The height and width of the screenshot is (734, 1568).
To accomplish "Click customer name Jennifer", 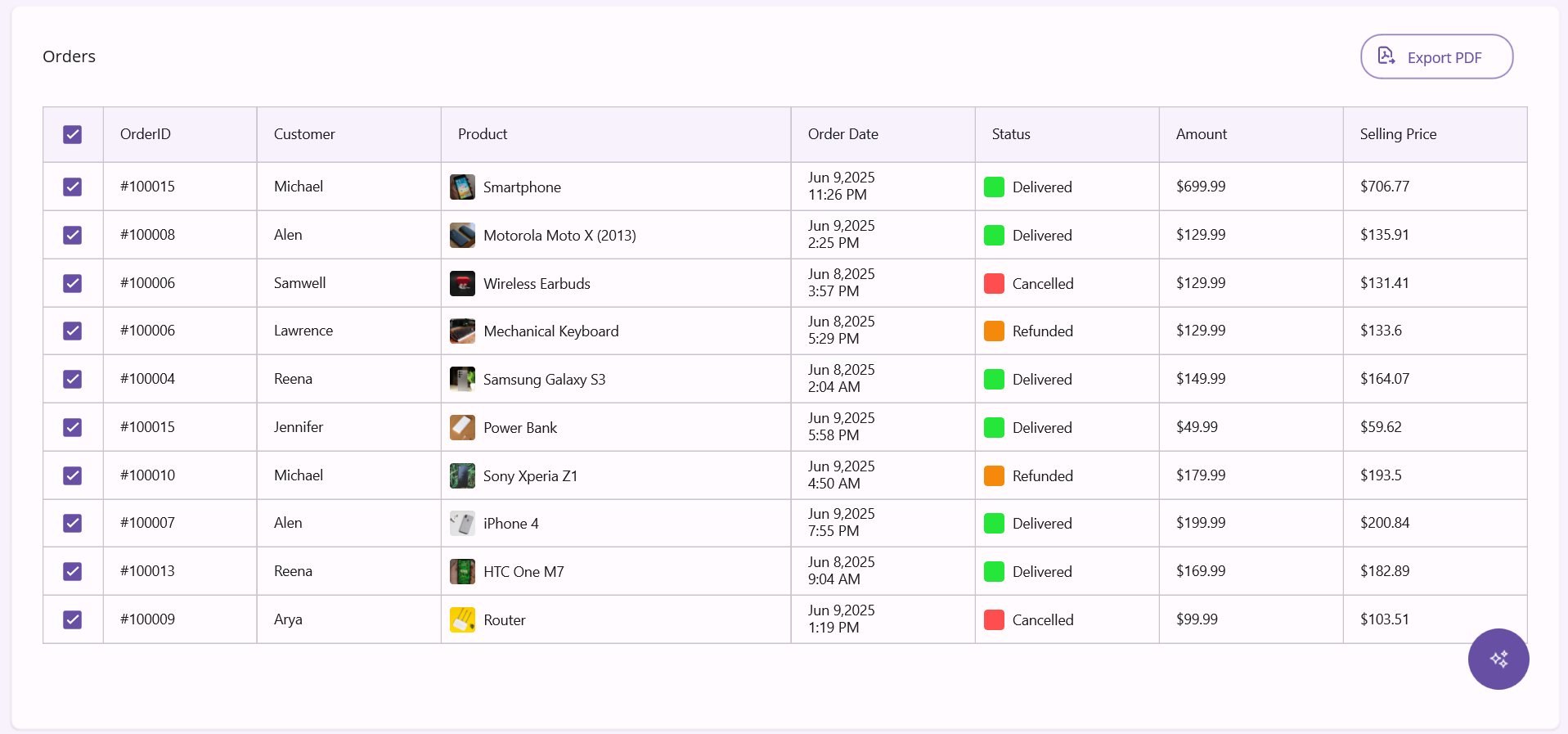I will click(299, 427).
